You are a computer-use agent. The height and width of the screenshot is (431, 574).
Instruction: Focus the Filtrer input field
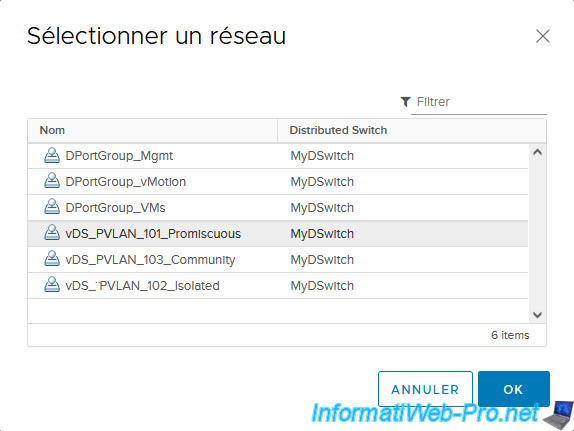tap(481, 102)
